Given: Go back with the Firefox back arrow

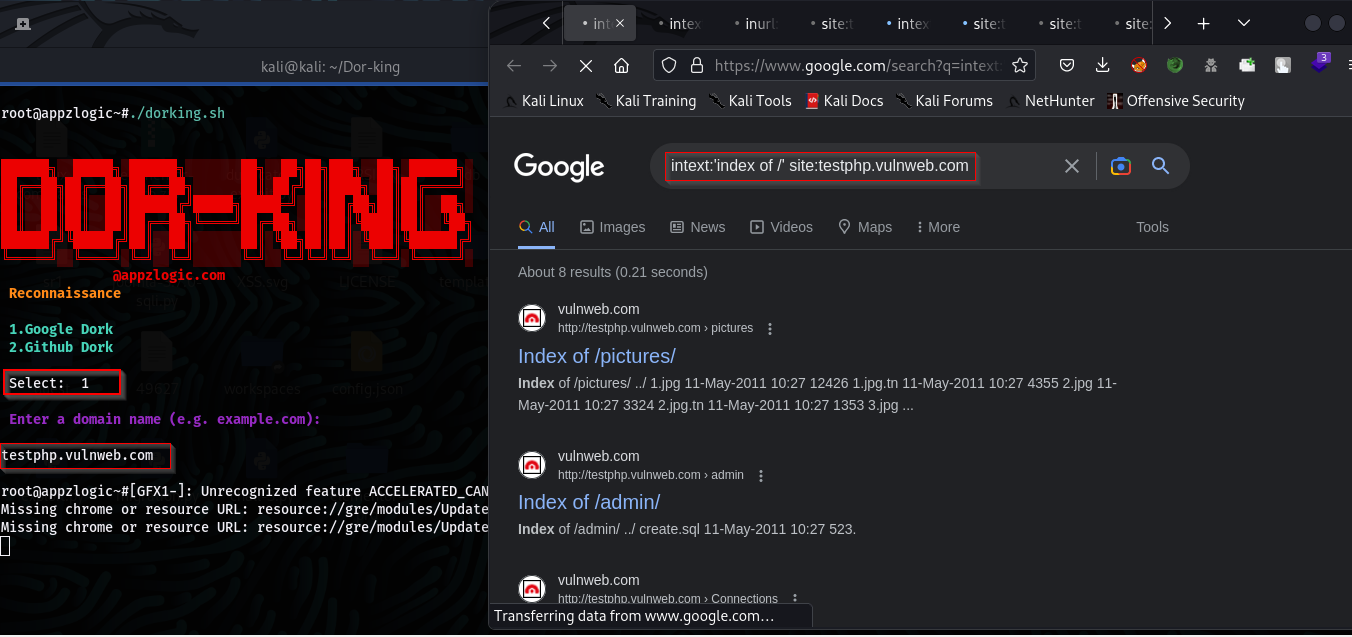Looking at the screenshot, I should (x=514, y=66).
